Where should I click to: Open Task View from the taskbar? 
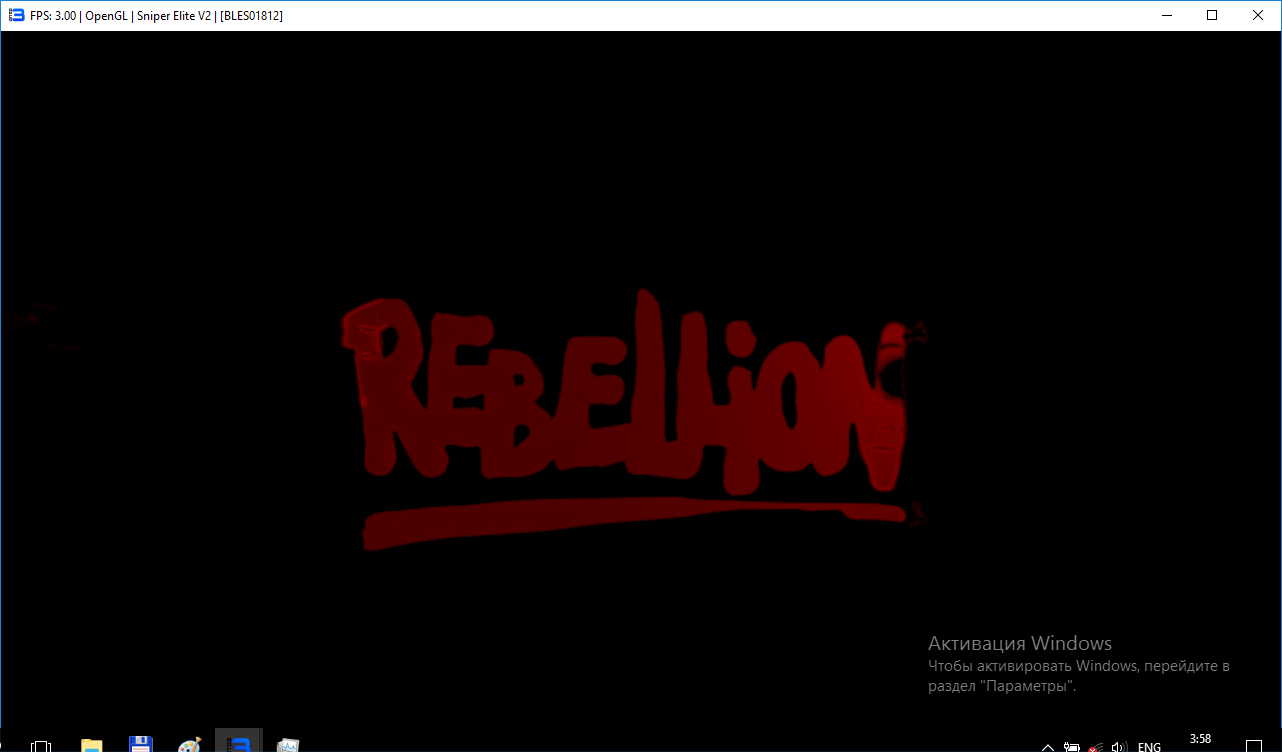[x=41, y=745]
